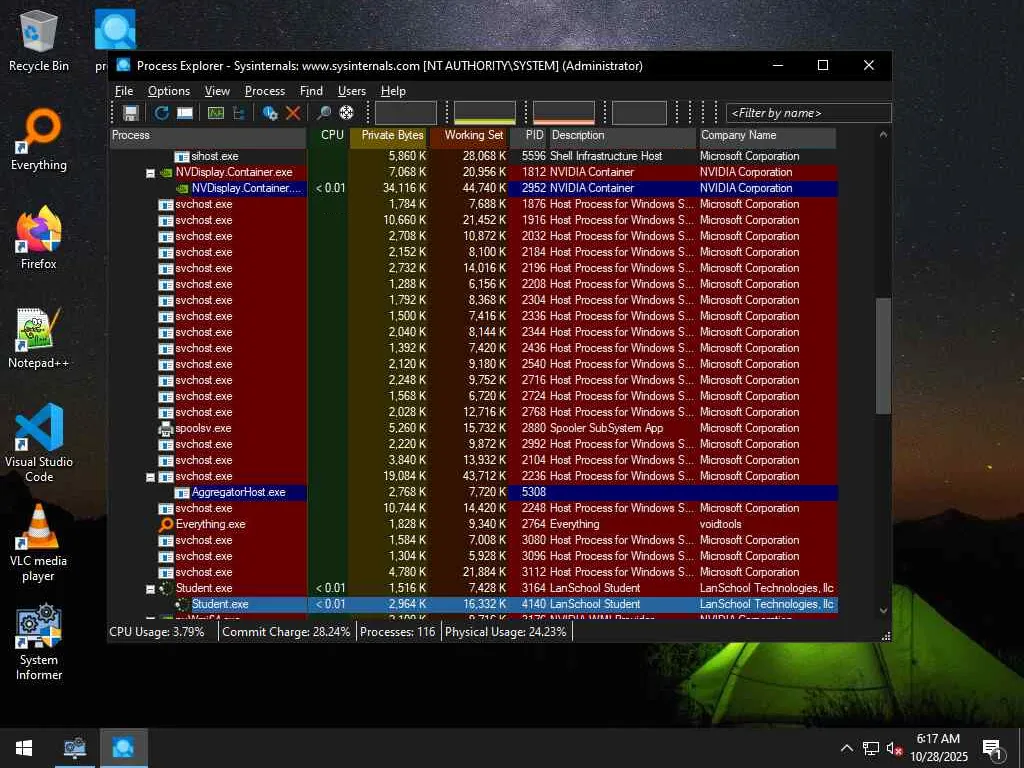1024x768 pixels.
Task: Sort by the PID column header
Action: point(528,136)
